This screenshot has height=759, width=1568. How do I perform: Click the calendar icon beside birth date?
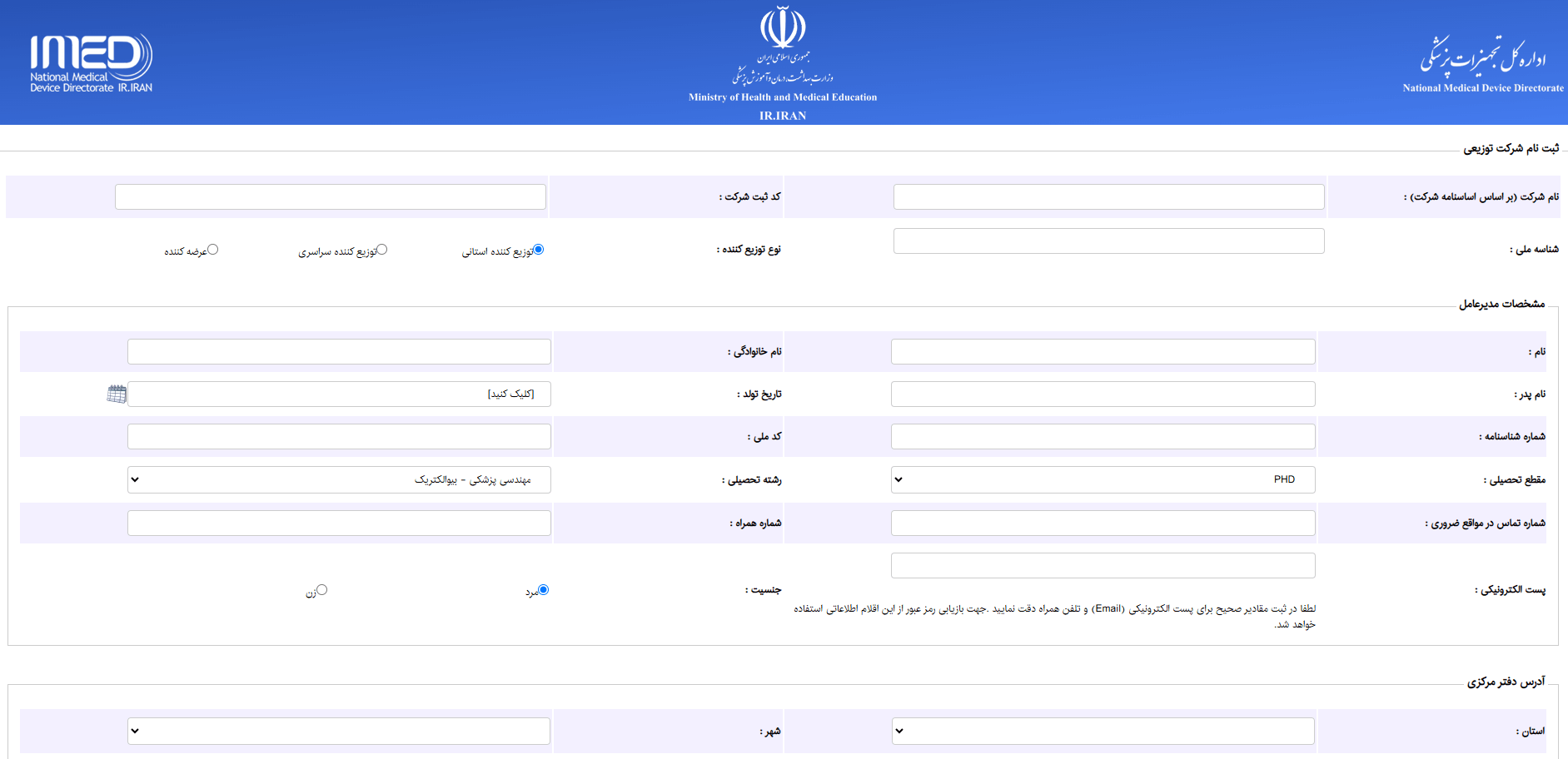pos(117,394)
